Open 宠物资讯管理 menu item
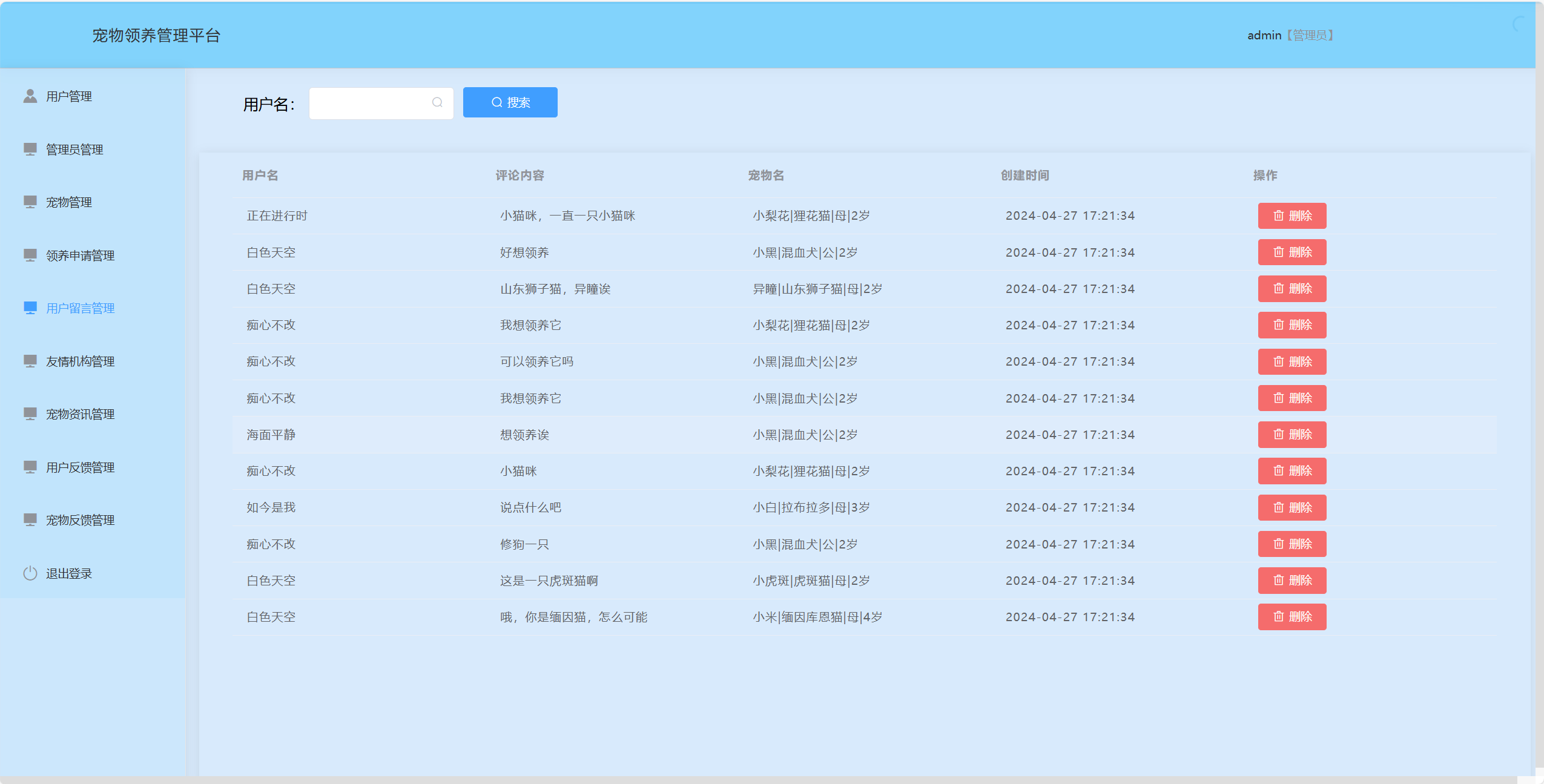The width and height of the screenshot is (1544, 784). point(80,414)
